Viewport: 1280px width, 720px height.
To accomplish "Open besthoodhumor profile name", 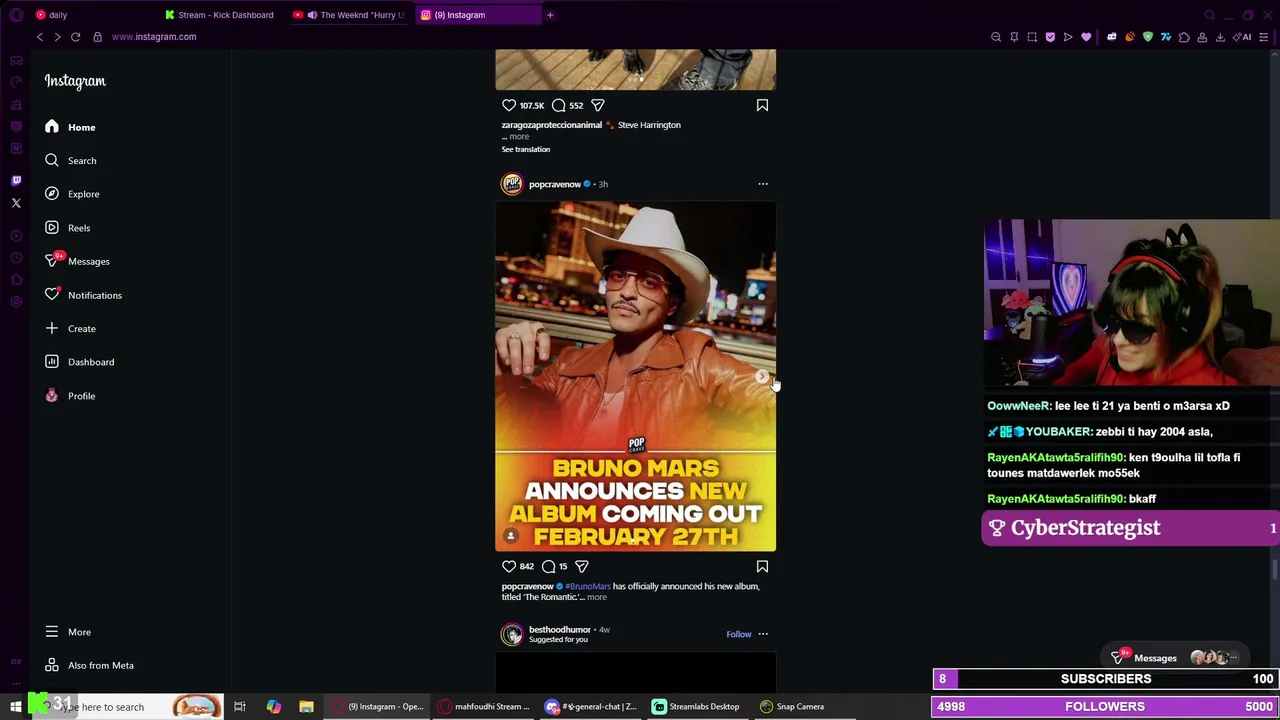I will pyautogui.click(x=560, y=630).
